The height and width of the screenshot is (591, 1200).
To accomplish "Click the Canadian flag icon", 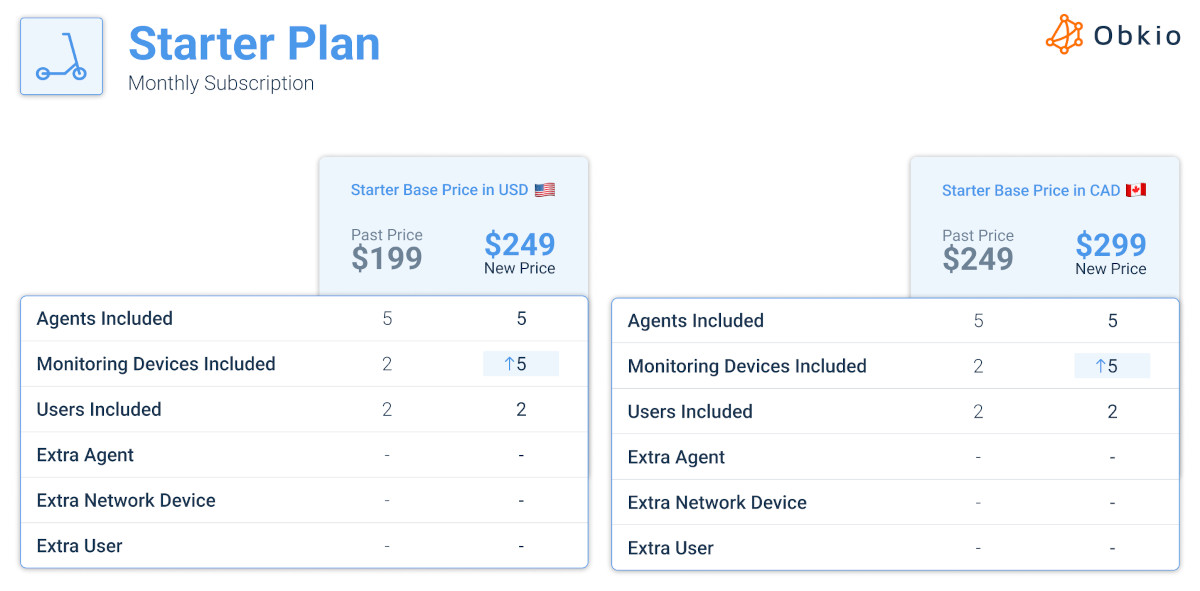I will pyautogui.click(x=1136, y=190).
